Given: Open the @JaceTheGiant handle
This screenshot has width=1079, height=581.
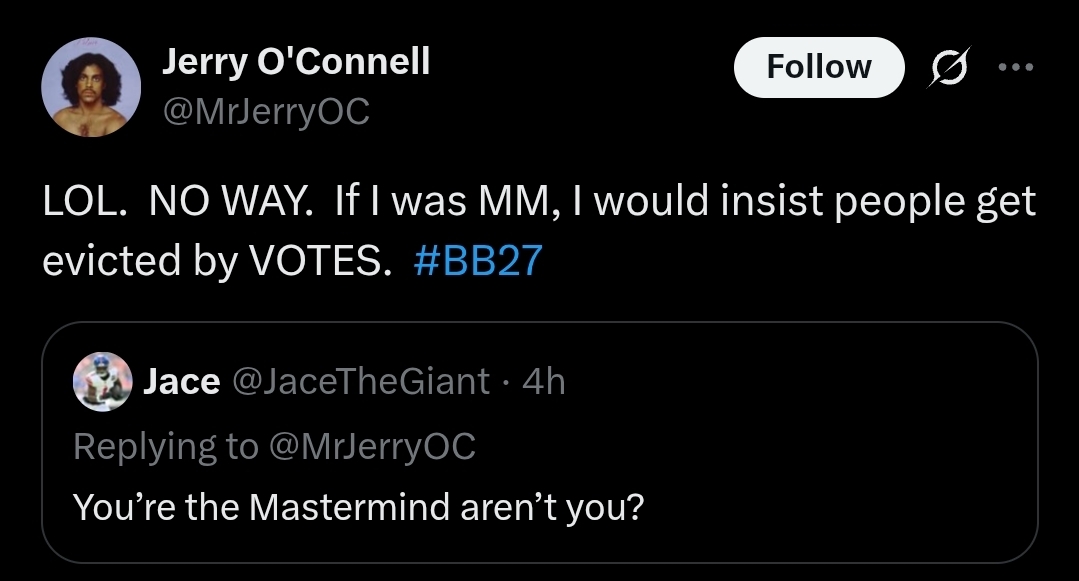Looking at the screenshot, I should [x=361, y=381].
